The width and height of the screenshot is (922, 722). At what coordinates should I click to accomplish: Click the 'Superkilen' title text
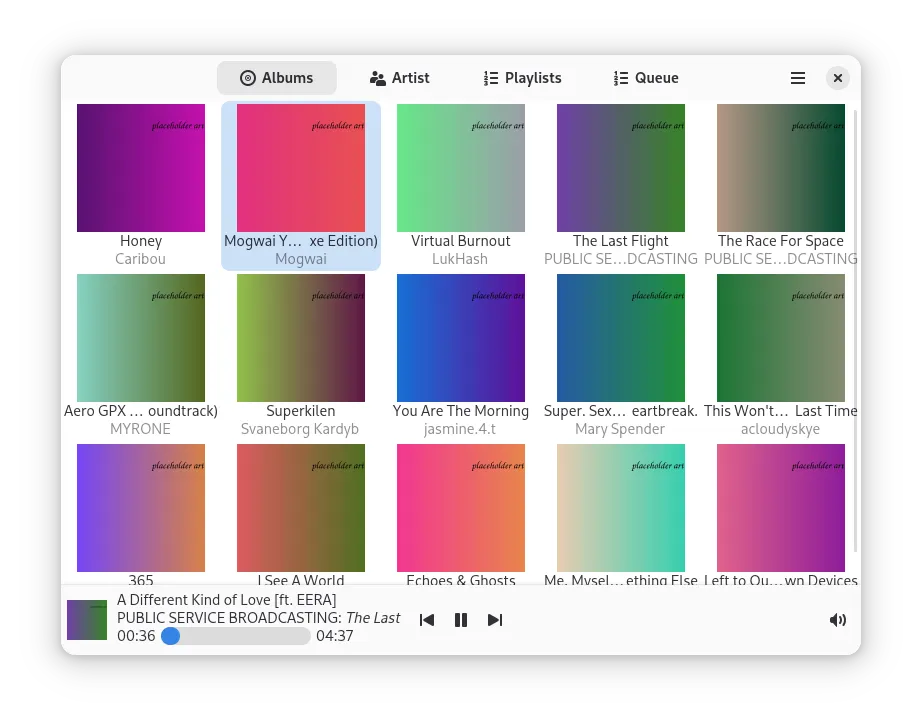[301, 411]
